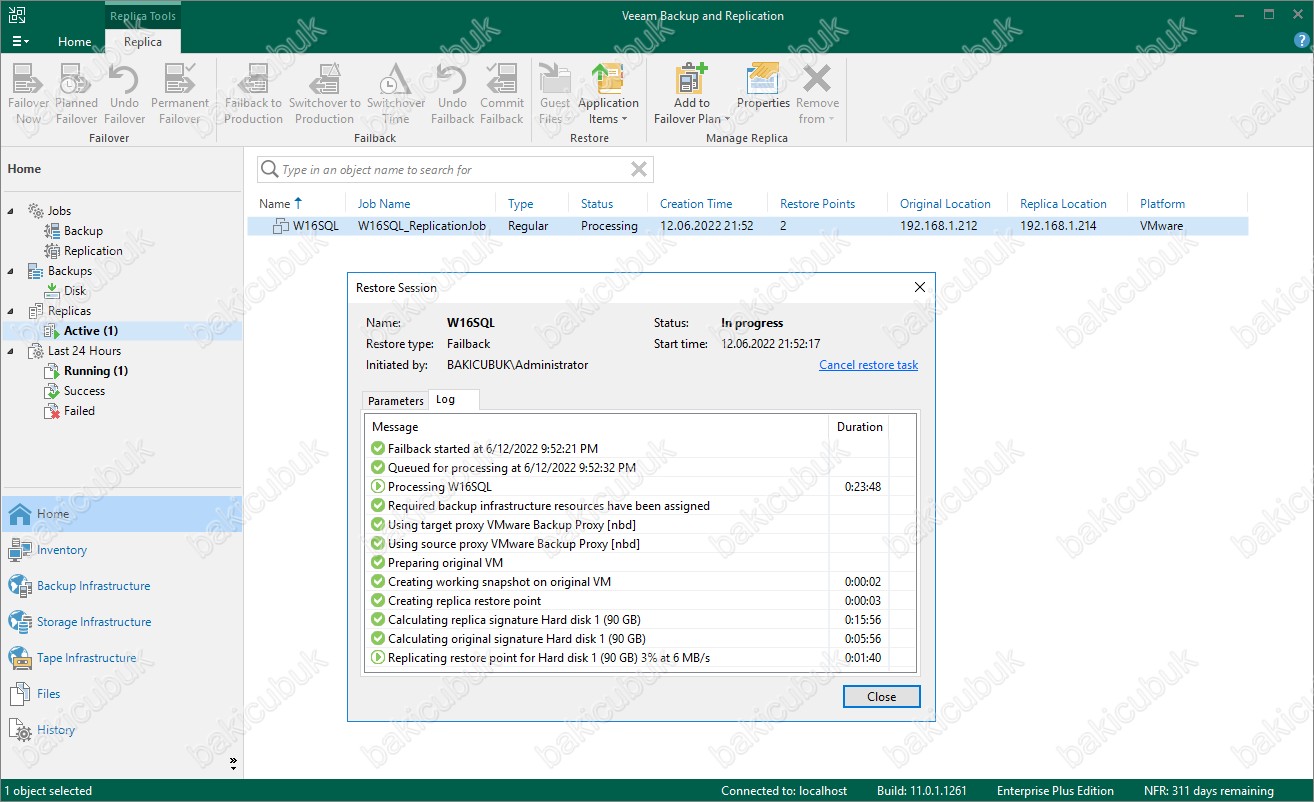This screenshot has height=802, width=1314.
Task: Click the Cancel restore task link
Action: pyautogui.click(x=868, y=365)
